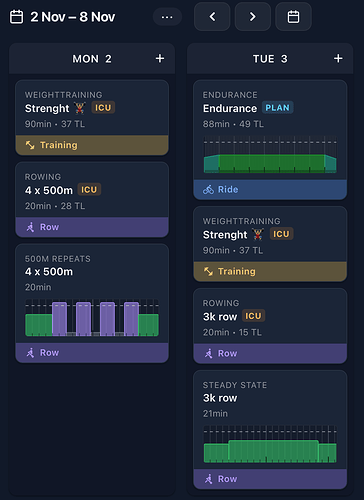364x500 pixels.
Task: Open the Tuesday 3k row ICU activity
Action: [x=270, y=326]
